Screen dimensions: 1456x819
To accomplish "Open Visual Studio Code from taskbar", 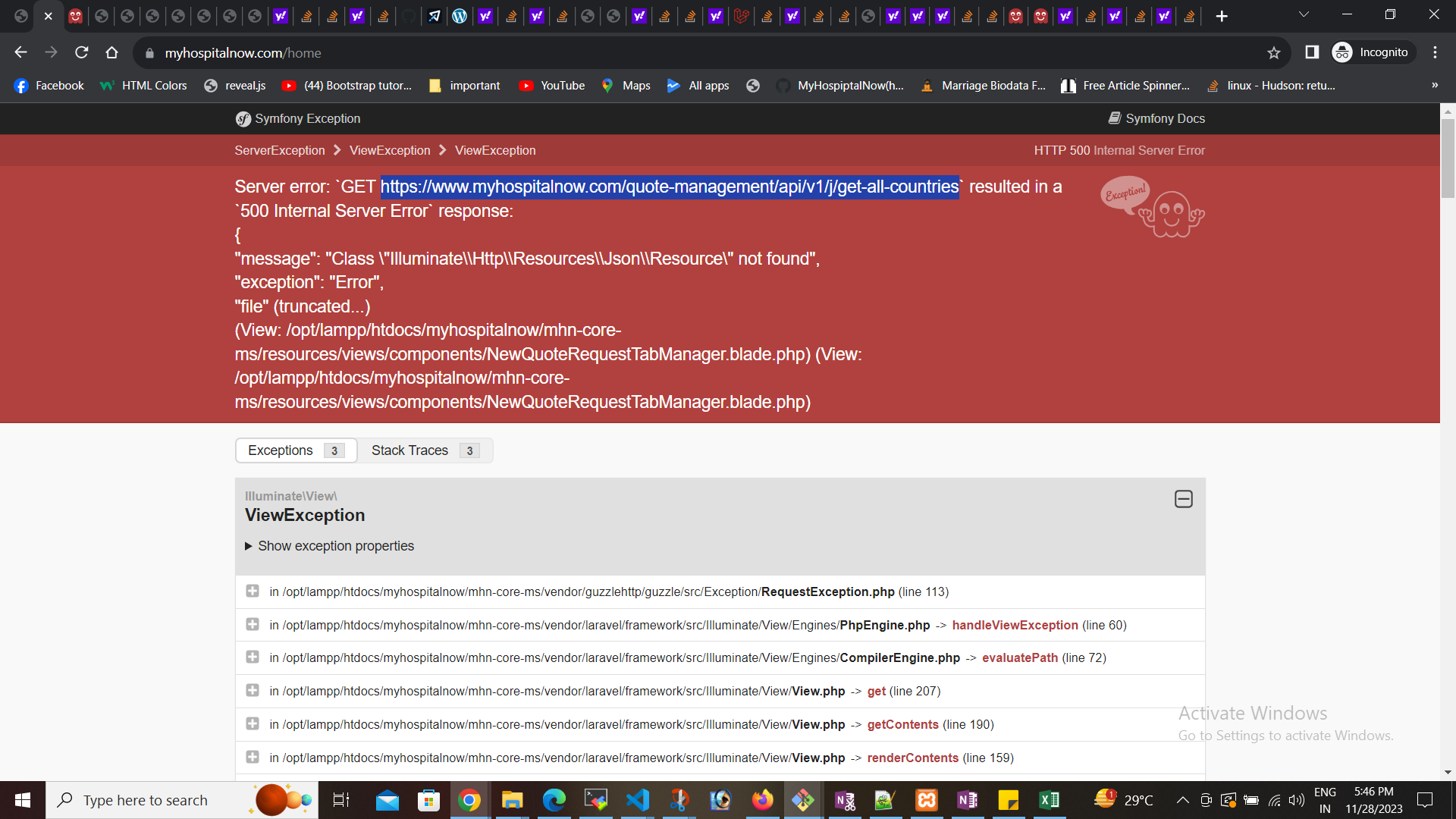I will 638,800.
